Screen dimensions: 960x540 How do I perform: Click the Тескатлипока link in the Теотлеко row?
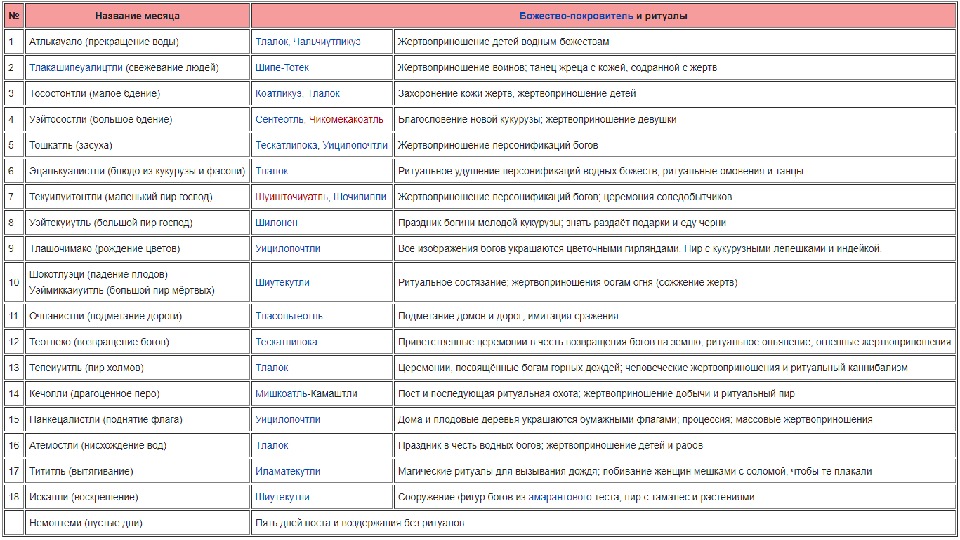(287, 342)
